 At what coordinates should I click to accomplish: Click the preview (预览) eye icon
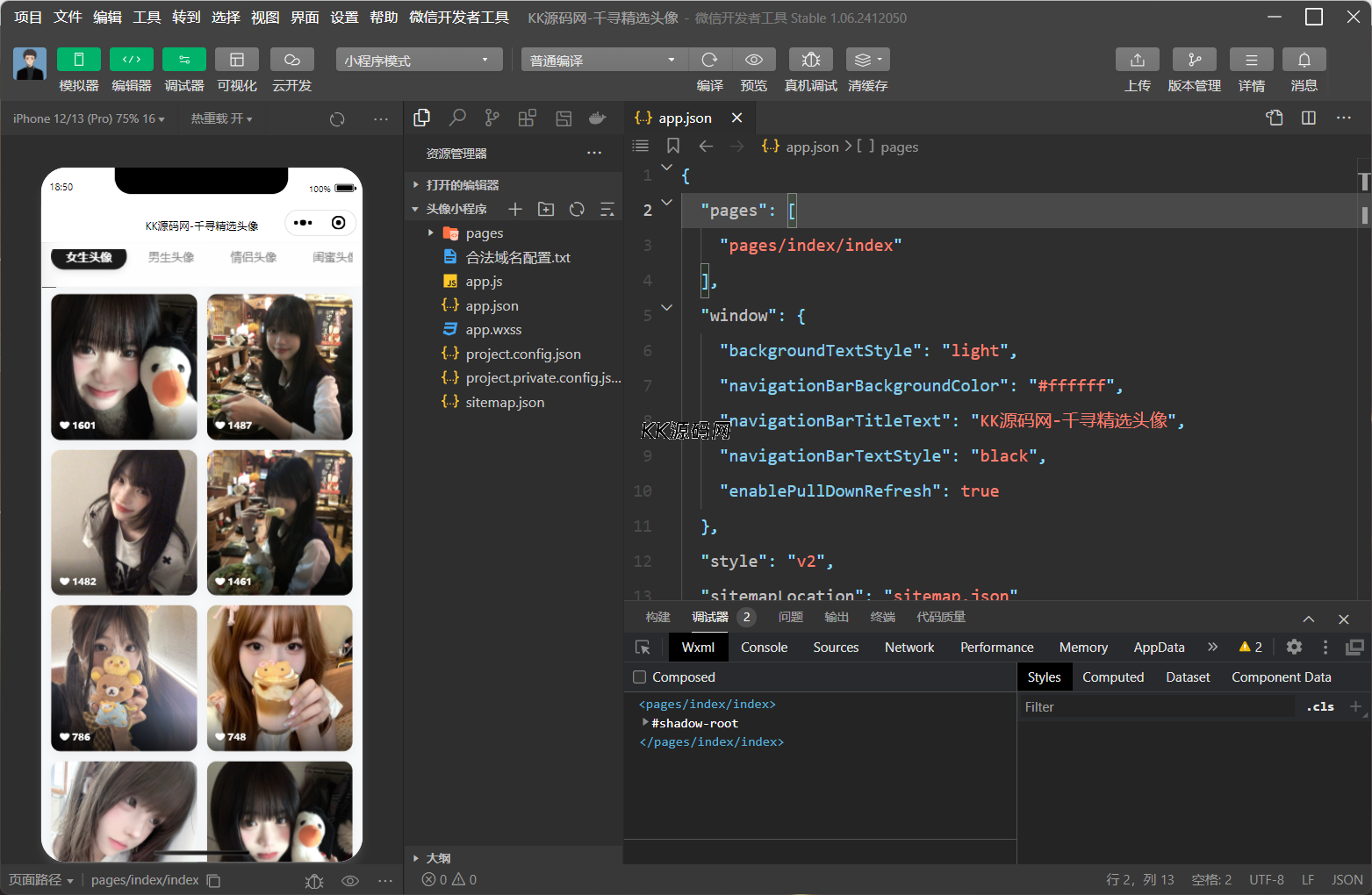coord(753,60)
